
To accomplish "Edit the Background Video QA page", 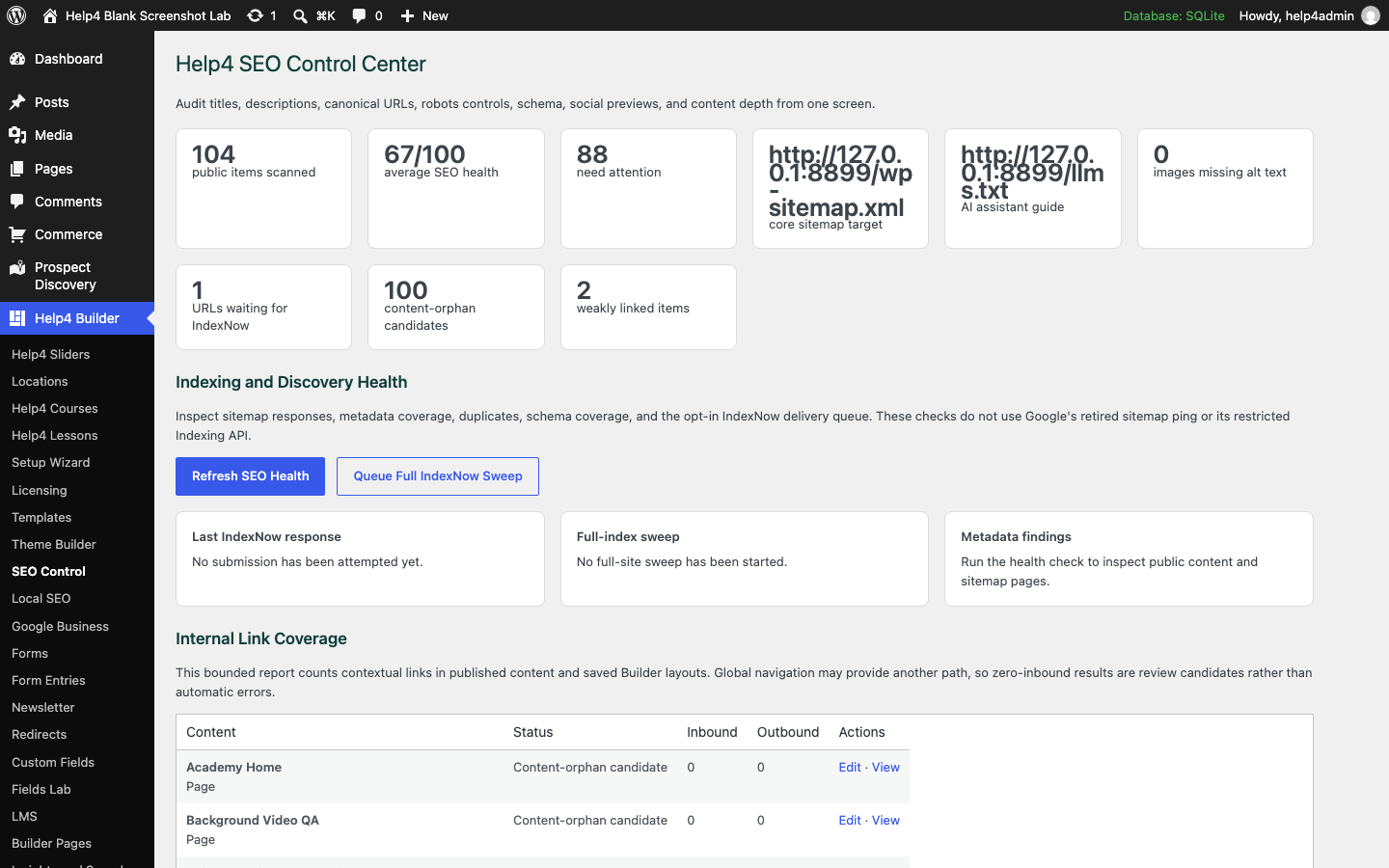I will (x=850, y=821).
